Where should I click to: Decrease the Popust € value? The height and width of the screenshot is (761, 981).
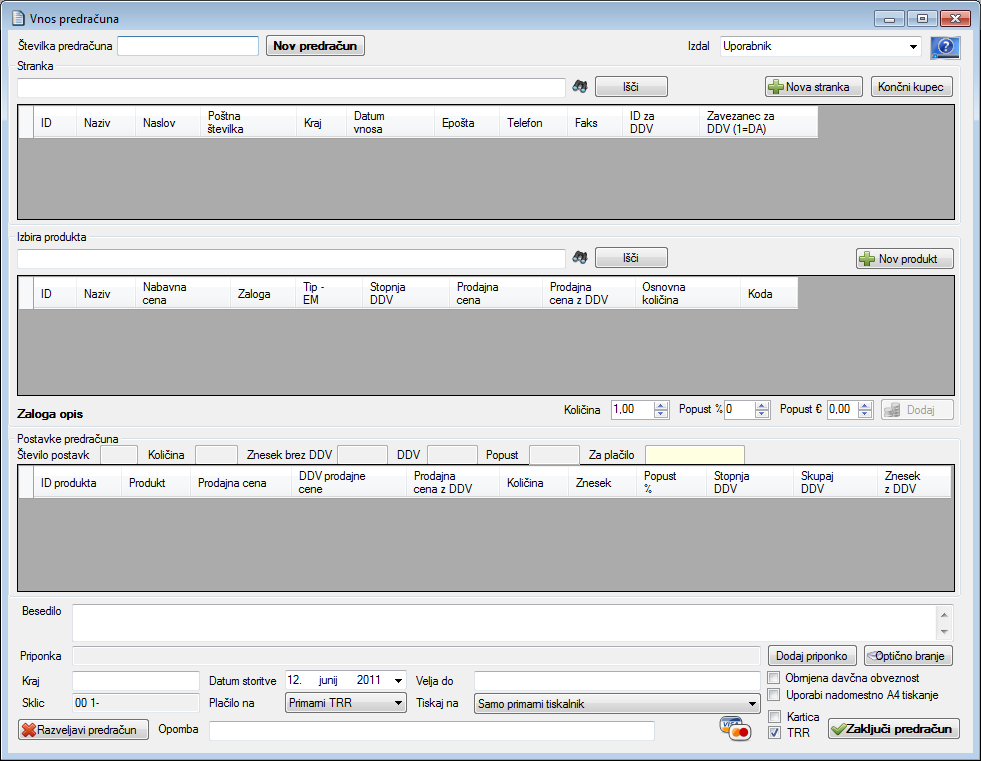(x=865, y=414)
